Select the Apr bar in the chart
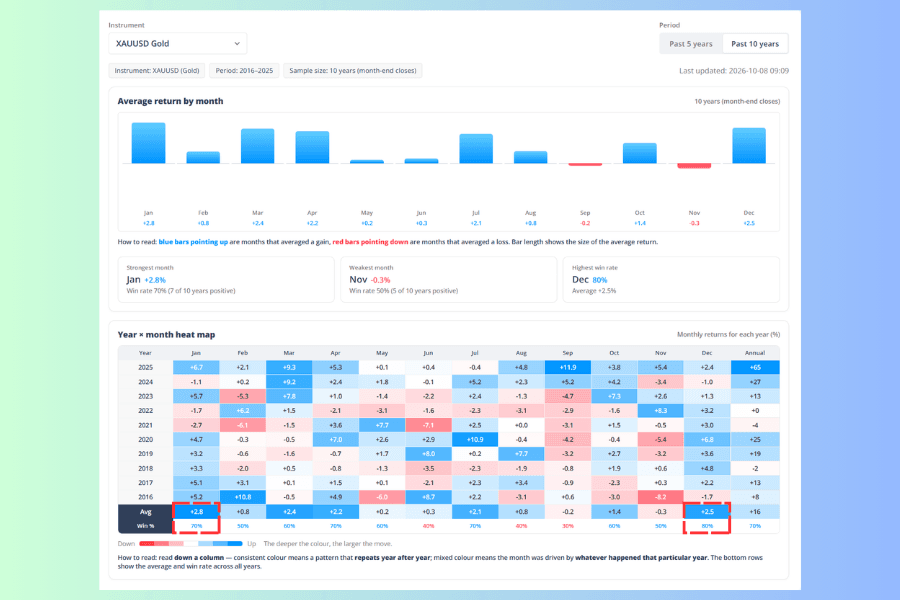 pos(312,148)
